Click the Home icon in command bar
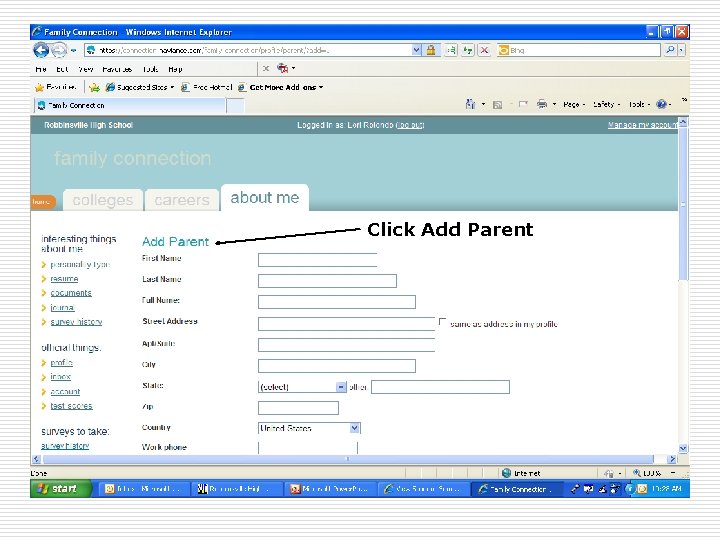This screenshot has width=720, height=540. (x=470, y=104)
